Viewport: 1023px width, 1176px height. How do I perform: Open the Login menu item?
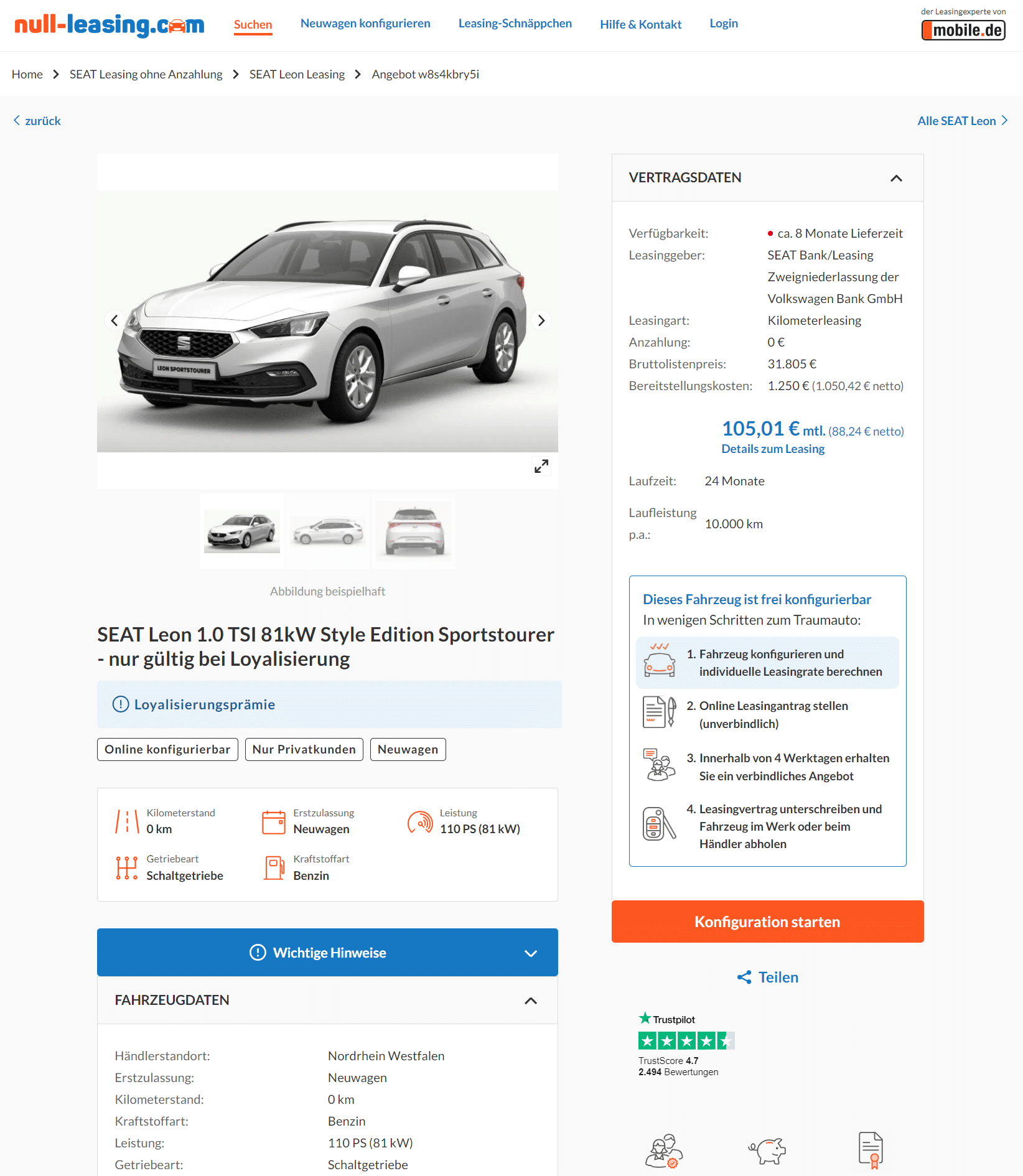point(724,23)
